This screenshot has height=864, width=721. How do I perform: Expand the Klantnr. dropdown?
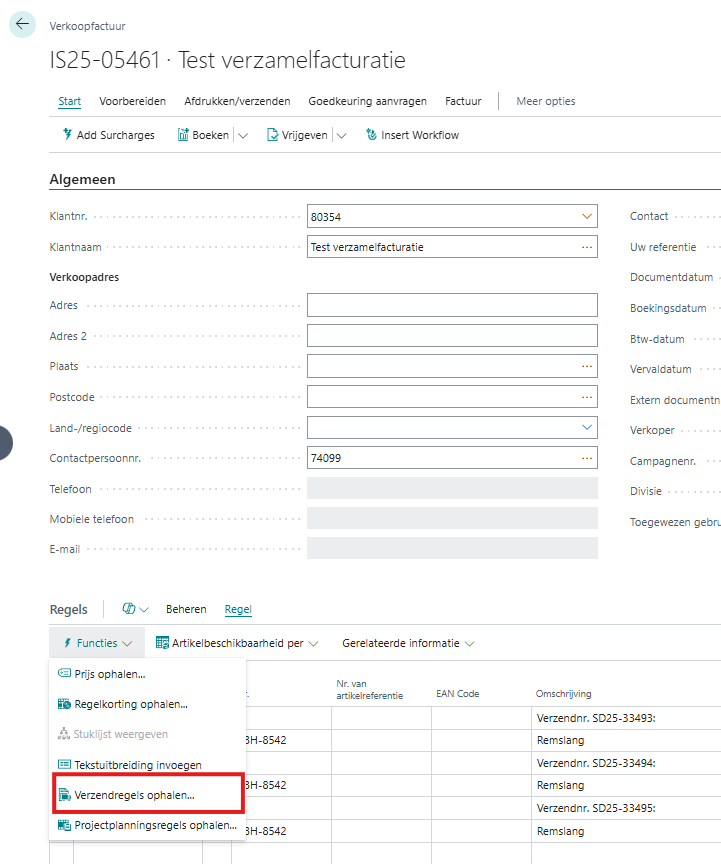pyautogui.click(x=586, y=216)
